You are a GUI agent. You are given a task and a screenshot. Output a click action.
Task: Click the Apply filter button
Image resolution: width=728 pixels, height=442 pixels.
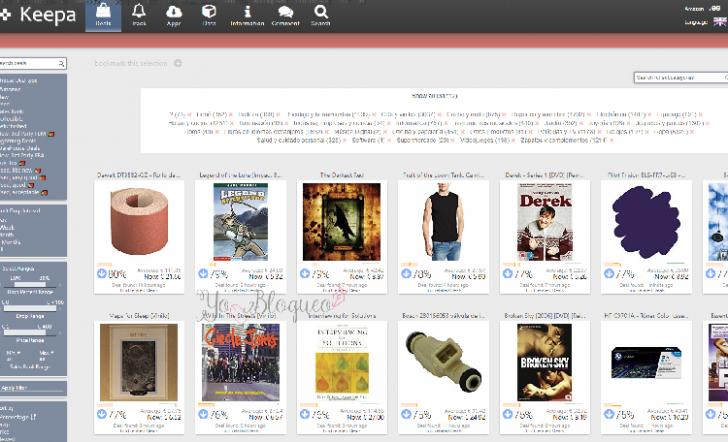33,388
